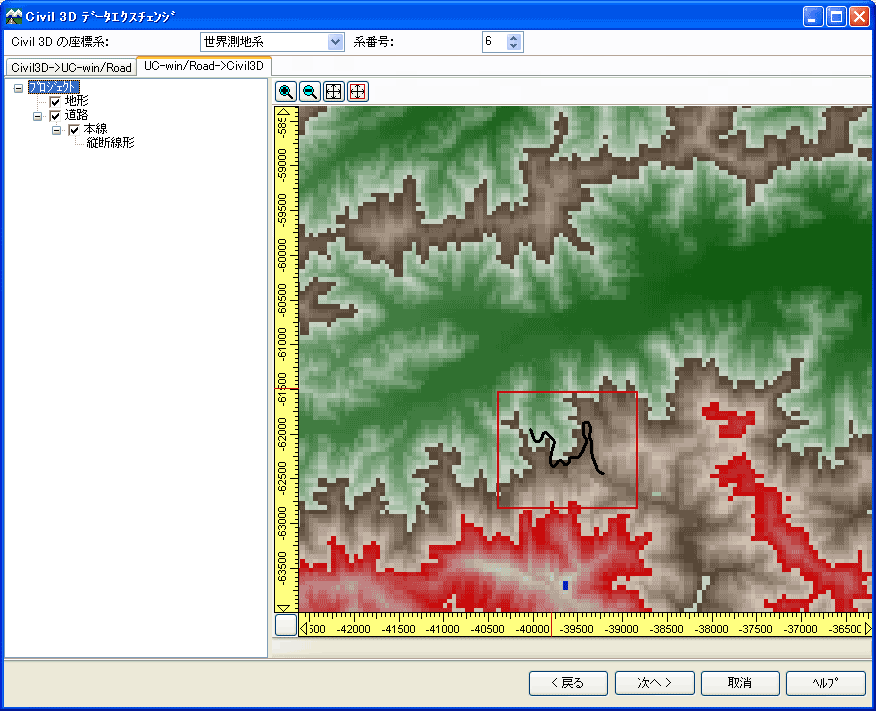
Task: Click the blank corner box below vertical ruler
Action: pyautogui.click(x=286, y=625)
